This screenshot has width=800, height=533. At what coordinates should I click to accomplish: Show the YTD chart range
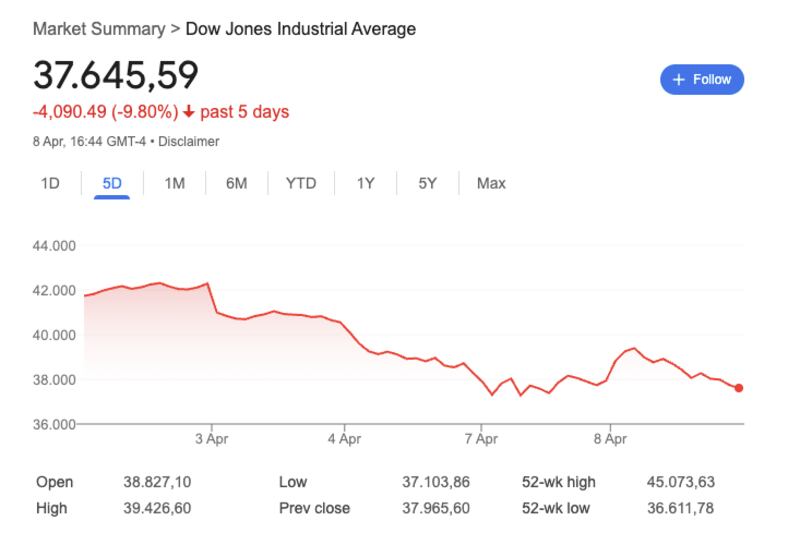(x=300, y=183)
